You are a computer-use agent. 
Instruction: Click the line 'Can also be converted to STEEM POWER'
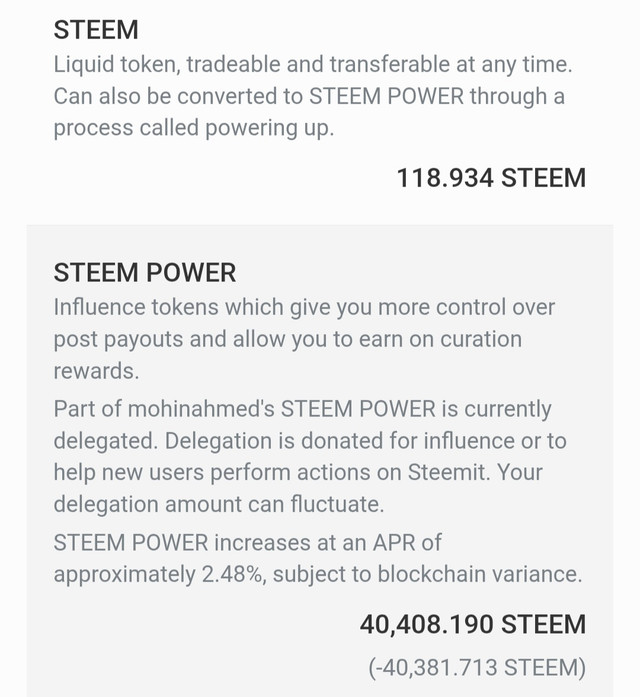coord(309,96)
